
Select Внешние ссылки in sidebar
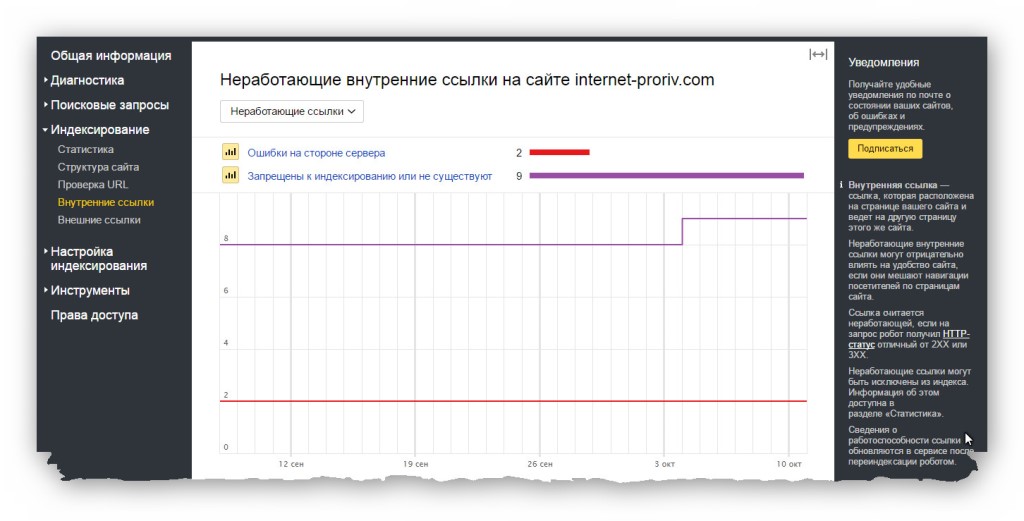tap(99, 220)
